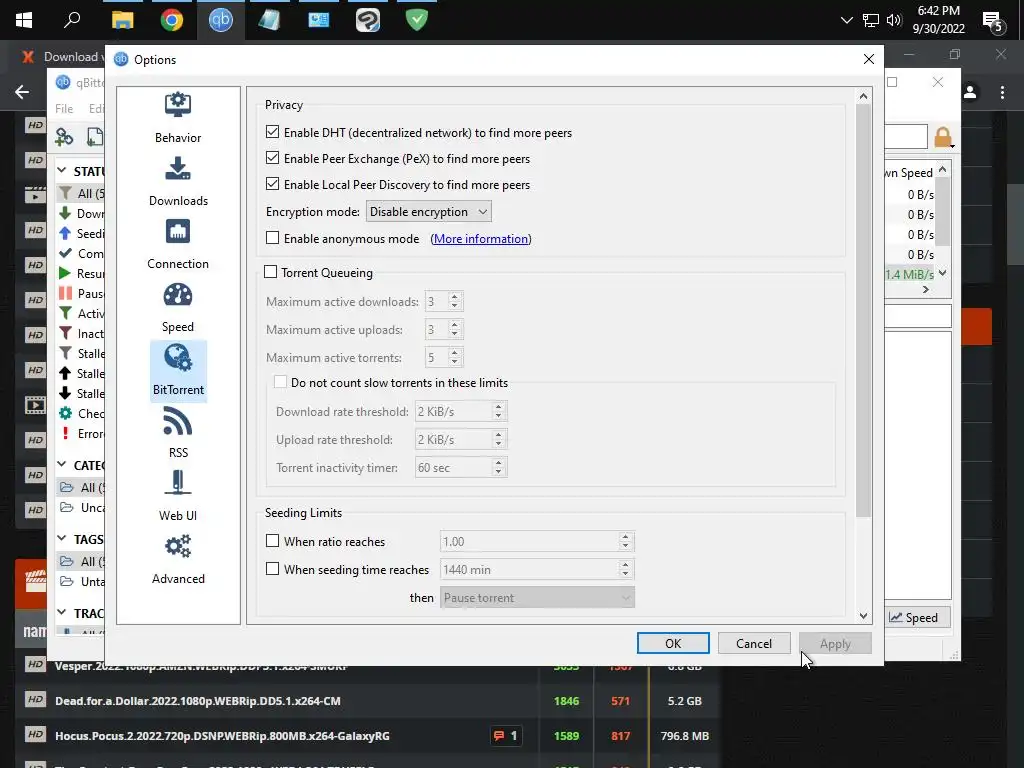
Task: Open Encryption mode dropdown
Action: 428,212
